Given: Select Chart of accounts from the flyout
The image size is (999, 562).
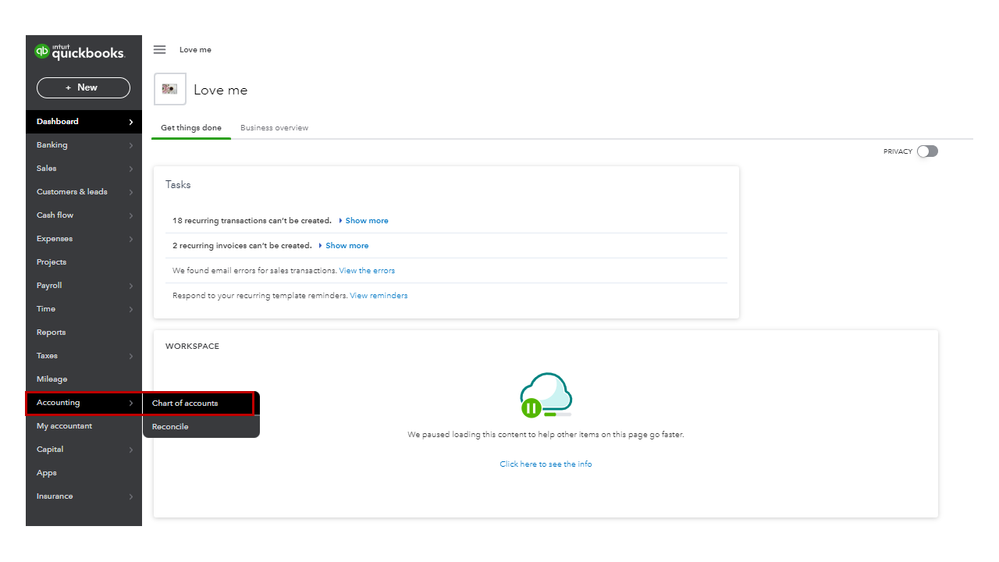Looking at the screenshot, I should pyautogui.click(x=201, y=403).
